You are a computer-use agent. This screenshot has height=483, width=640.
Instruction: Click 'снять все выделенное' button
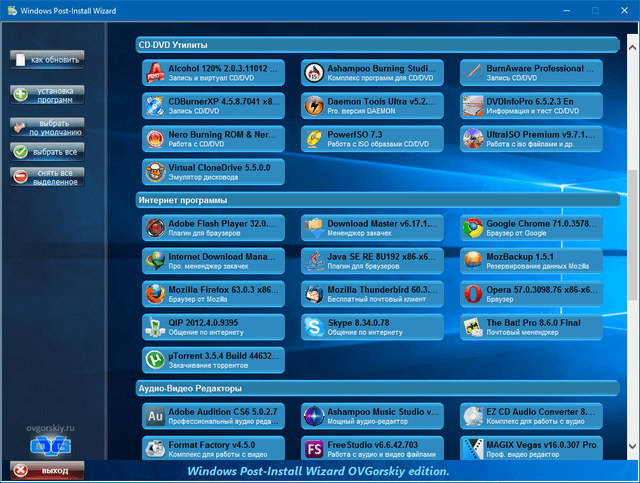click(47, 177)
